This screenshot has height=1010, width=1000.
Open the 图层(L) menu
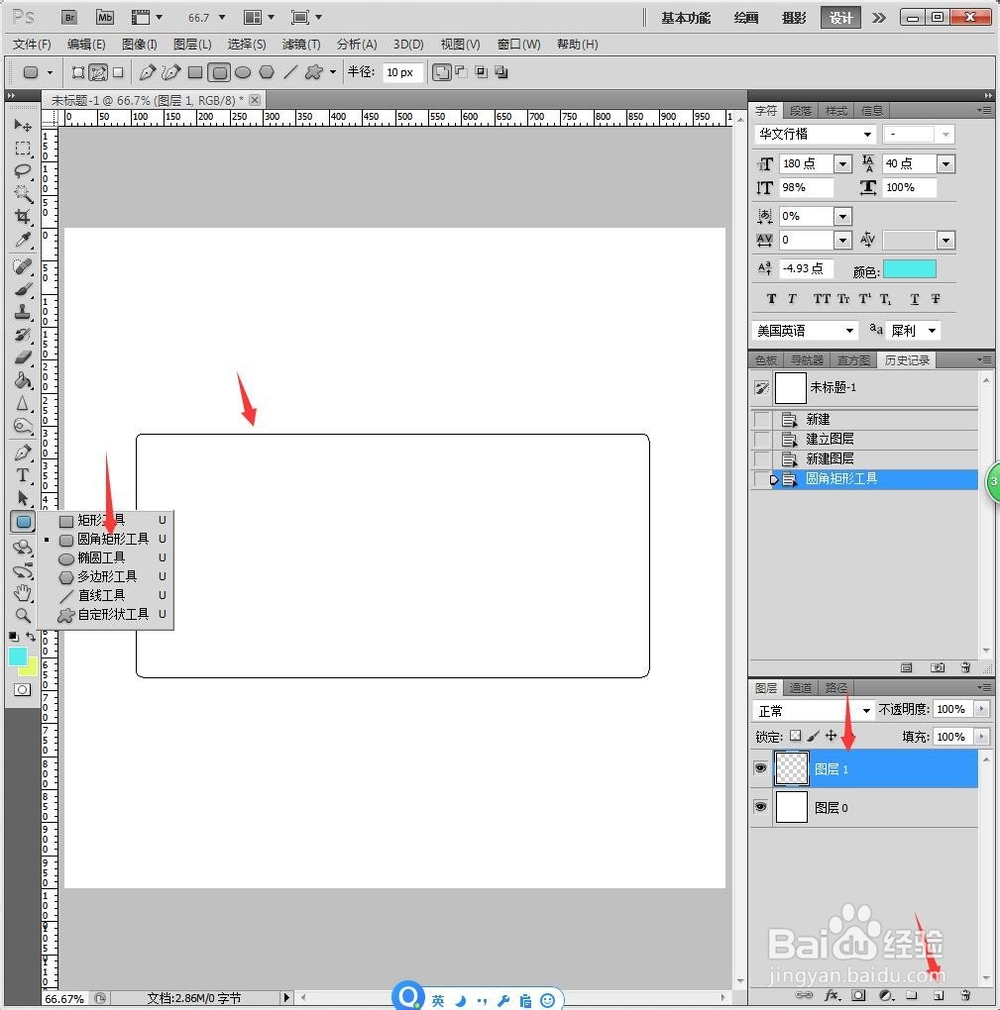tap(192, 44)
